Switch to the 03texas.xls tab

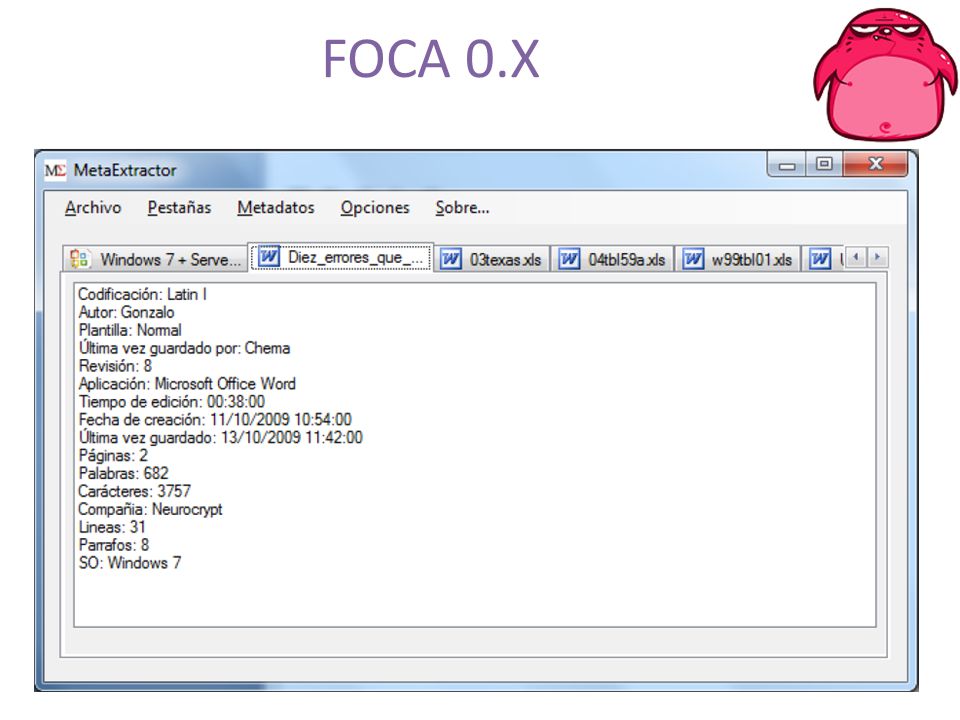coord(493,259)
